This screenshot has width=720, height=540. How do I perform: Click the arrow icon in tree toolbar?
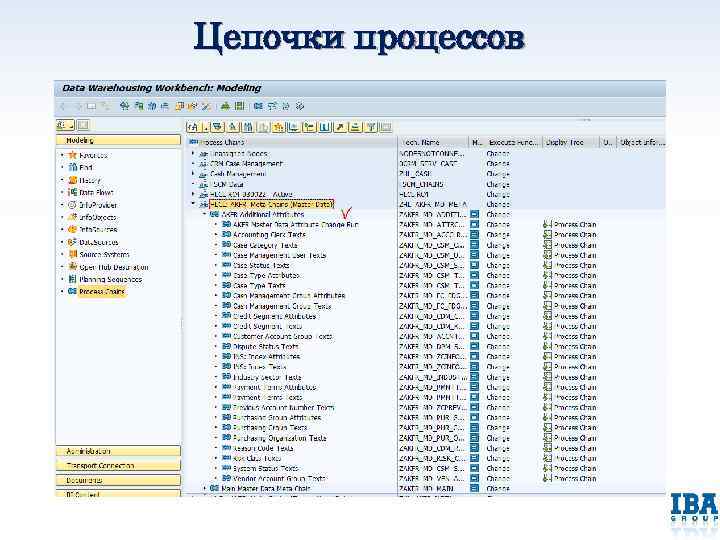click(x=340, y=127)
